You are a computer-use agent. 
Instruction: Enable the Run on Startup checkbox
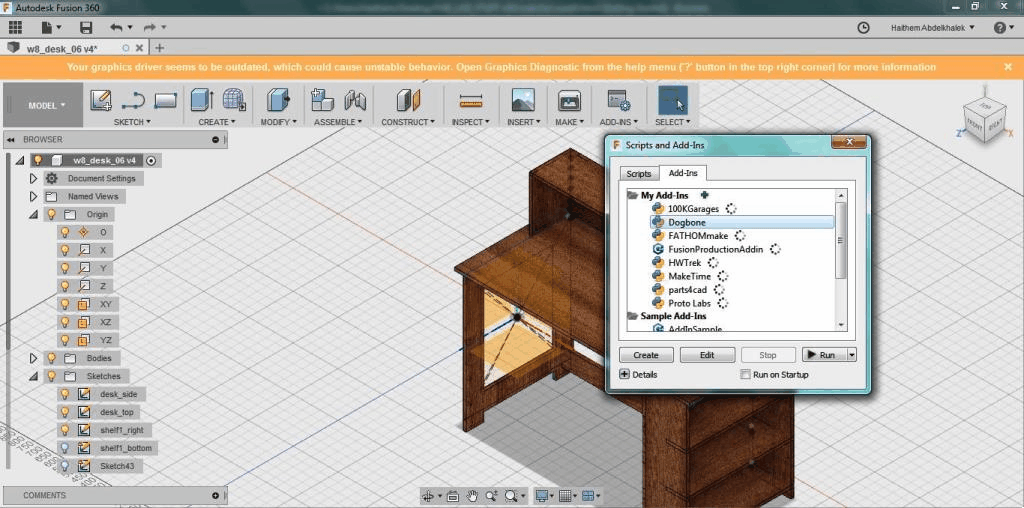[745, 375]
